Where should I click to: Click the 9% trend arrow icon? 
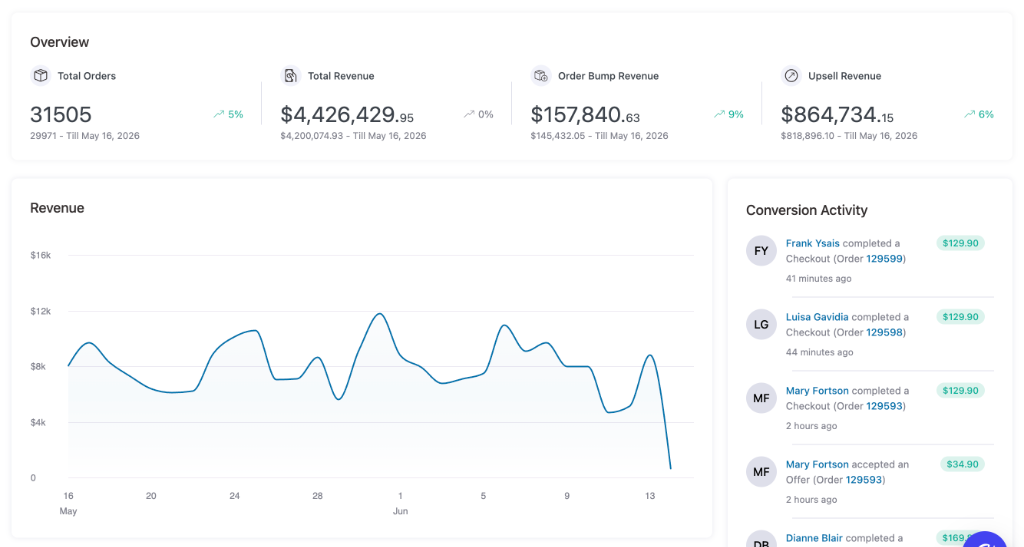click(x=719, y=114)
